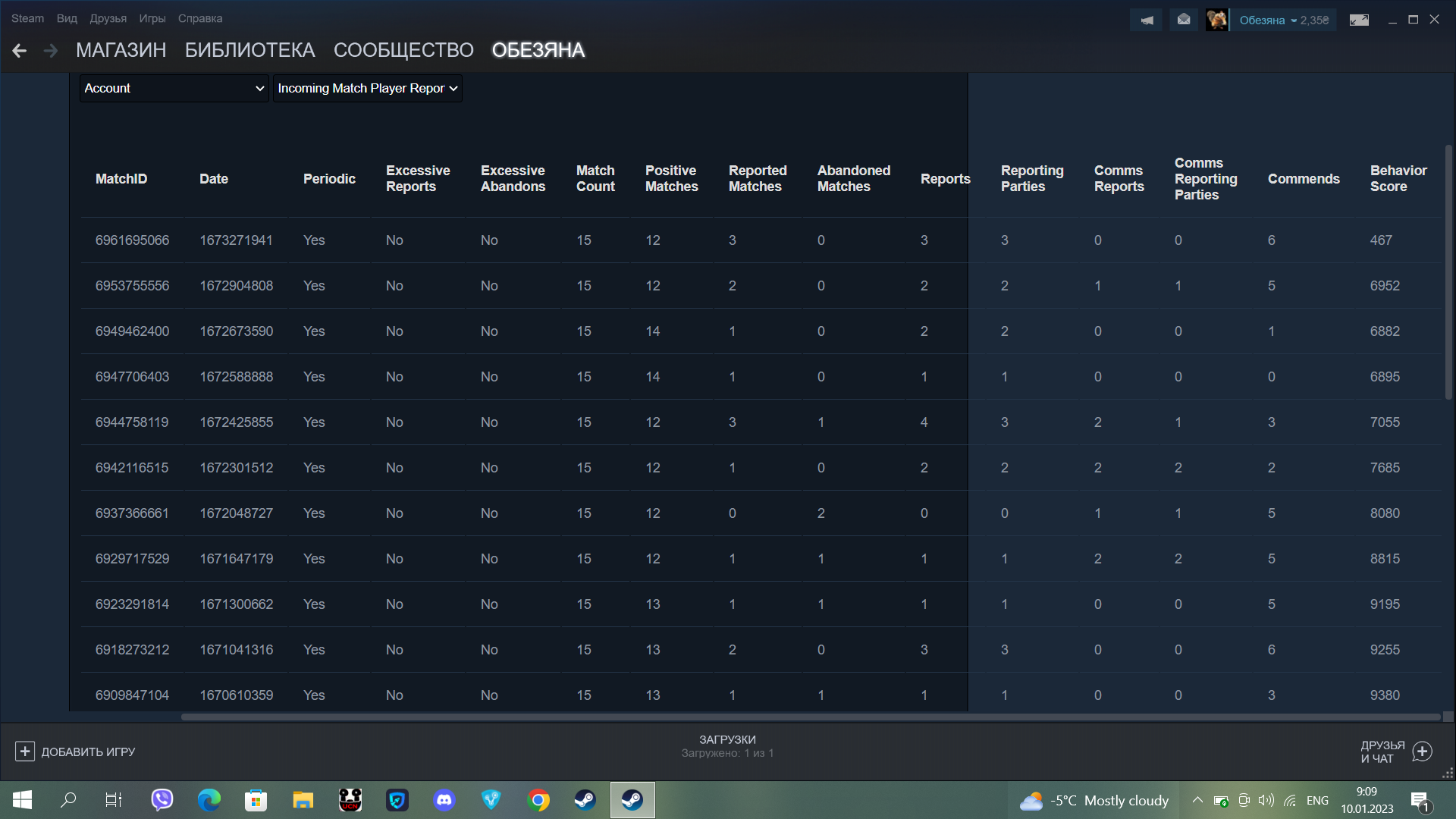Open Discord from the taskbar
The image size is (1456, 819).
coord(444,800)
